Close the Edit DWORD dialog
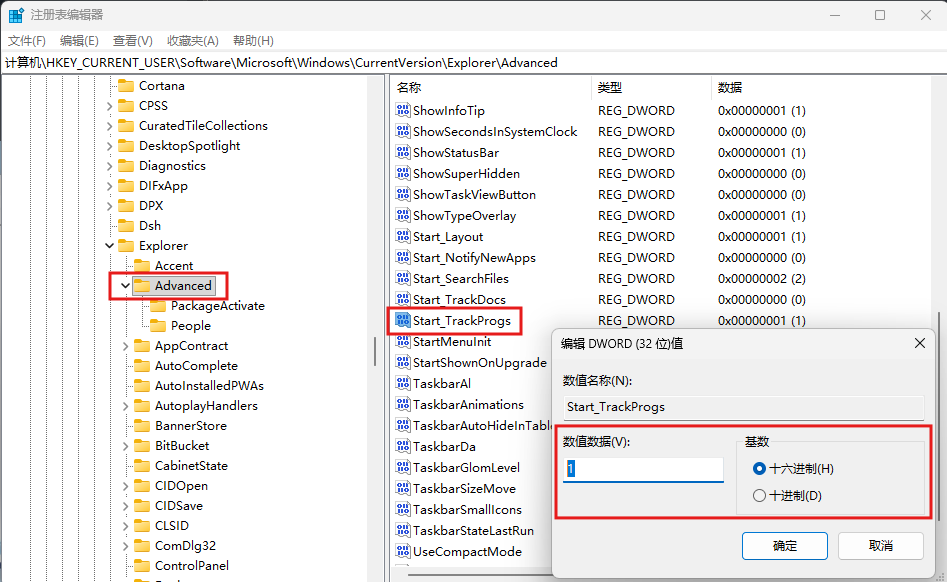The image size is (947, 582). point(920,343)
